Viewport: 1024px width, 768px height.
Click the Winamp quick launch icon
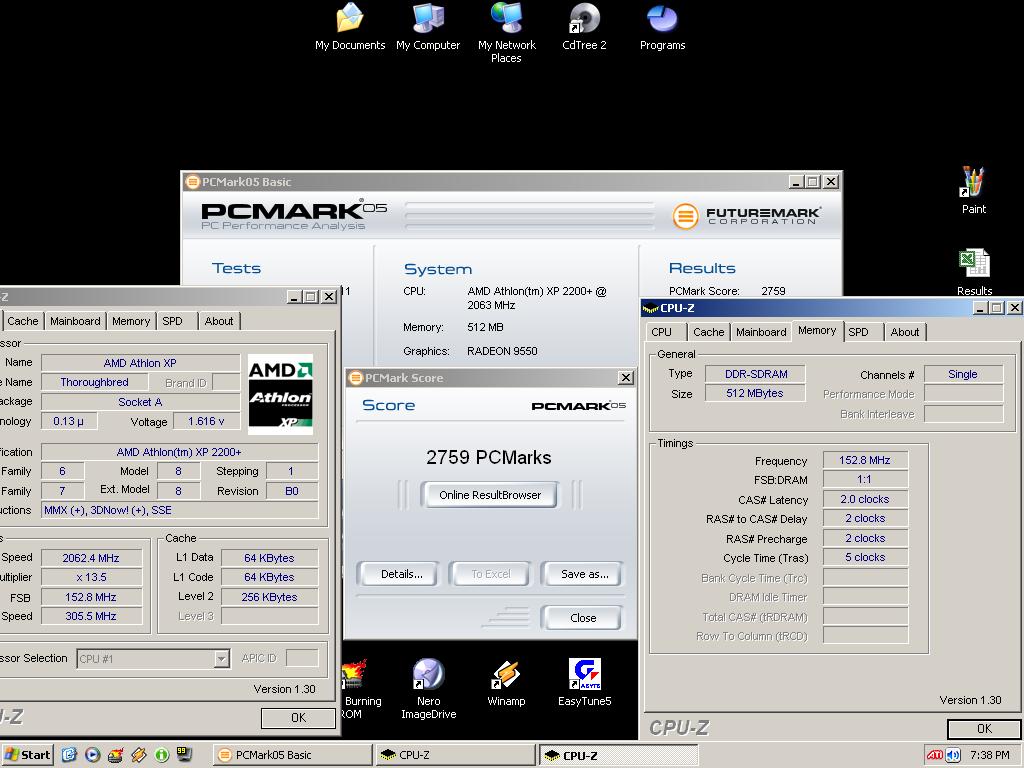tap(138, 755)
